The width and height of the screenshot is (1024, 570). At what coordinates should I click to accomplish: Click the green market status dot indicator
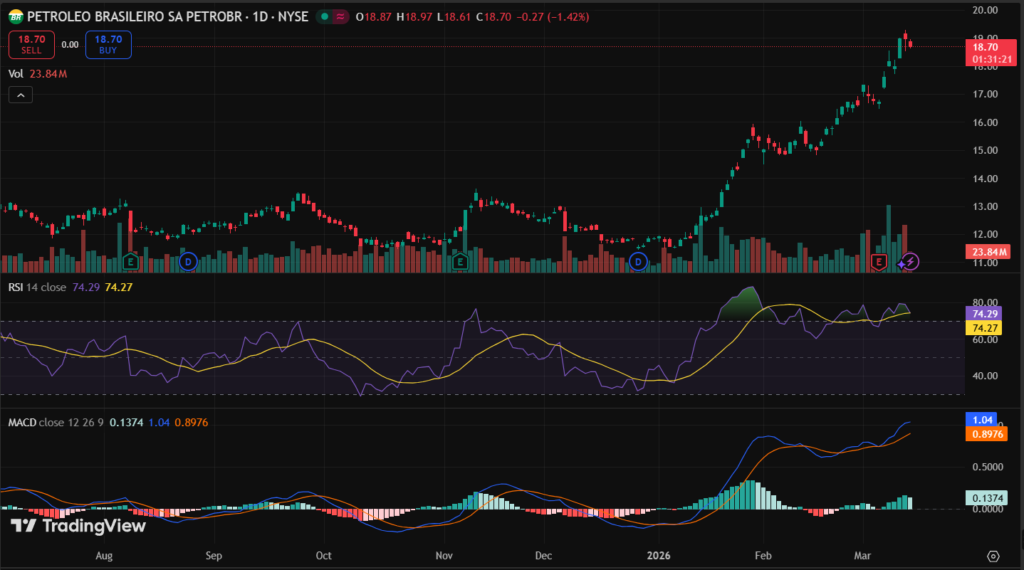click(x=327, y=17)
